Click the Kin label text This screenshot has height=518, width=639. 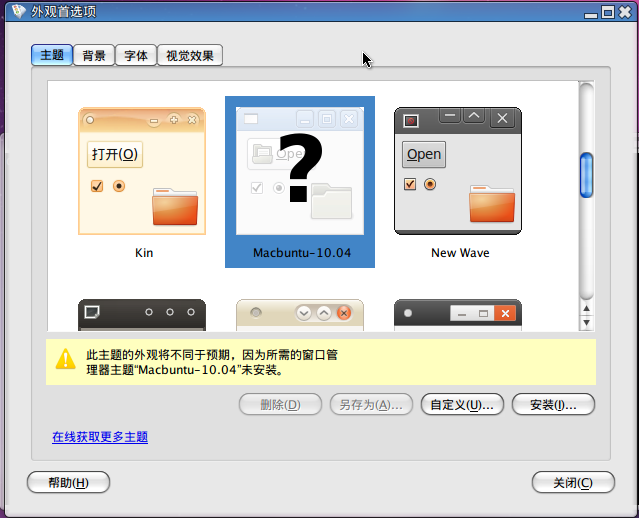(x=144, y=253)
